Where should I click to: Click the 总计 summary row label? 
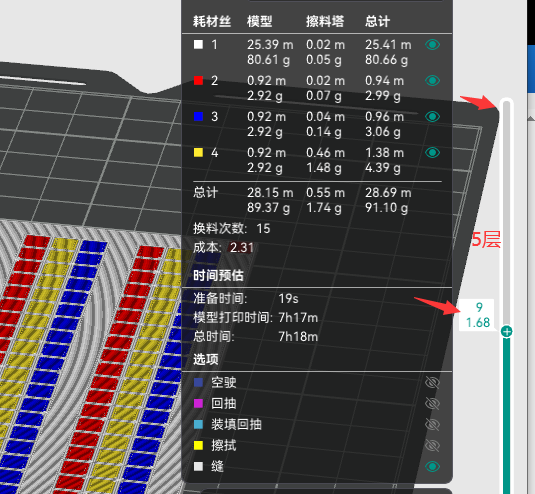(205, 192)
